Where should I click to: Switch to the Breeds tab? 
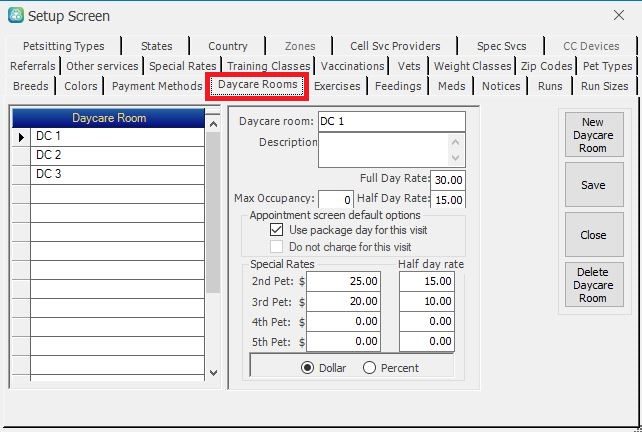30,86
